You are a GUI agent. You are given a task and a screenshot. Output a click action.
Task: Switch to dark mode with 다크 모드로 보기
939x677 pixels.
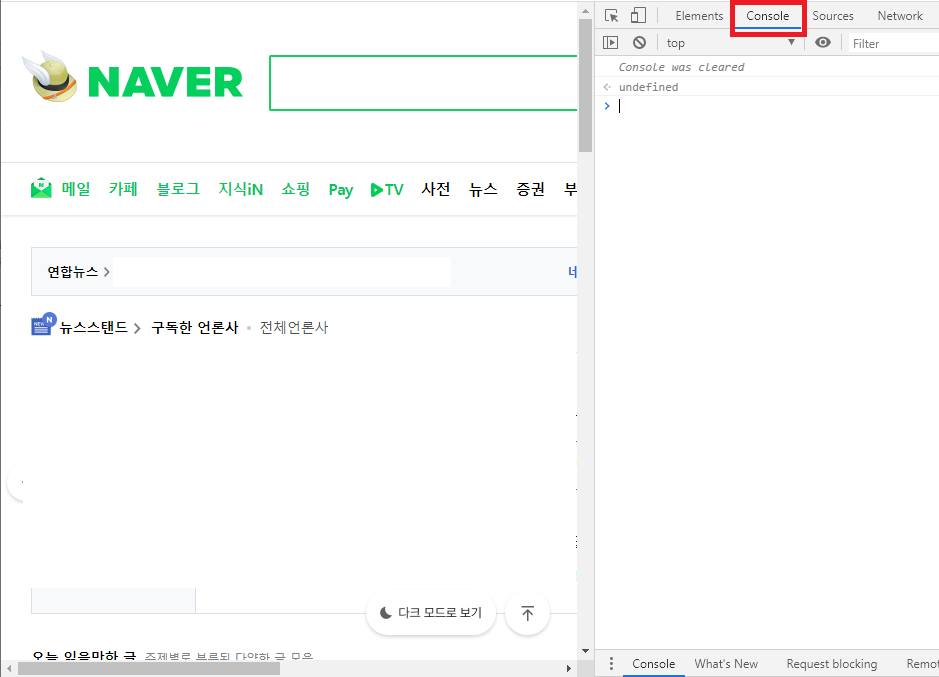(x=431, y=613)
